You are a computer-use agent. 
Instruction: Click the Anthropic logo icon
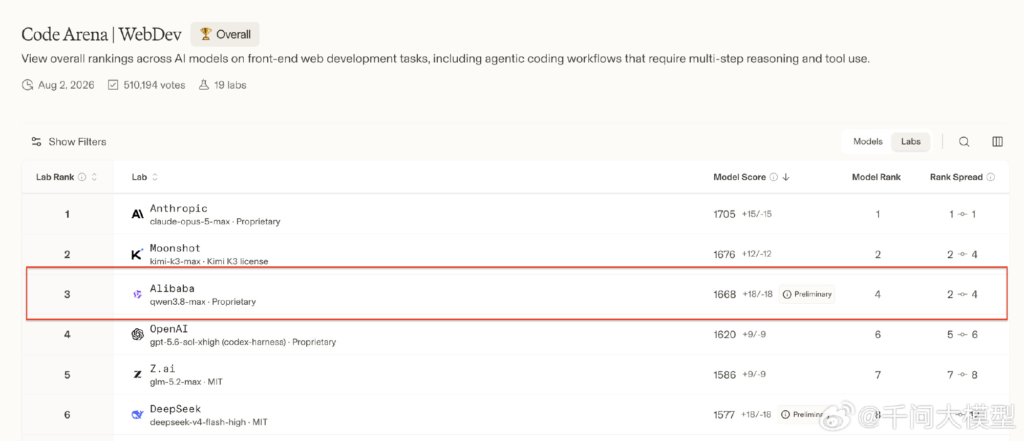coord(137,214)
